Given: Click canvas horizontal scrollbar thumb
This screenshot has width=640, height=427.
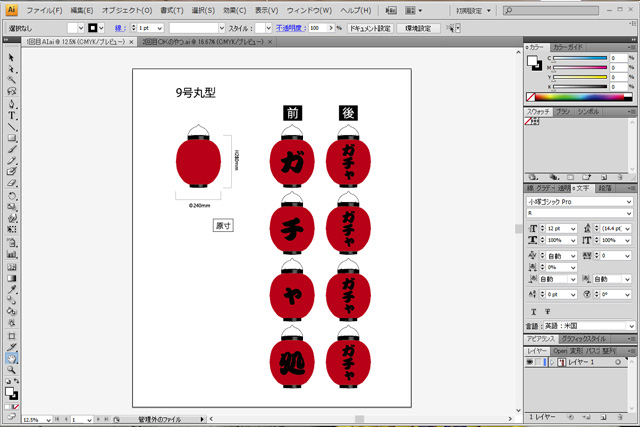Looking at the screenshot, I should point(359,419).
